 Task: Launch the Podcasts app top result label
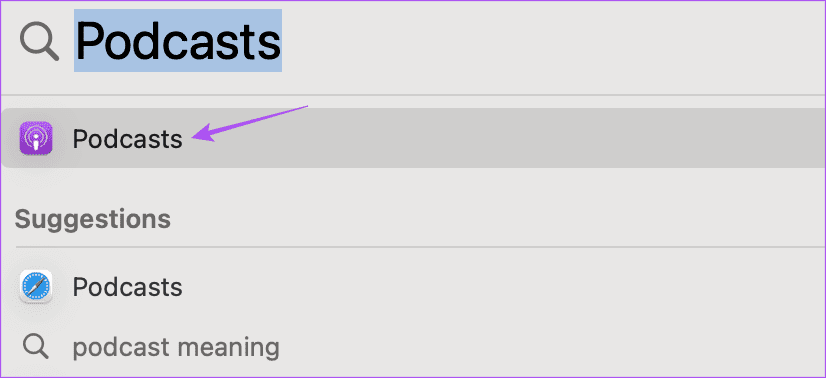click(127, 139)
